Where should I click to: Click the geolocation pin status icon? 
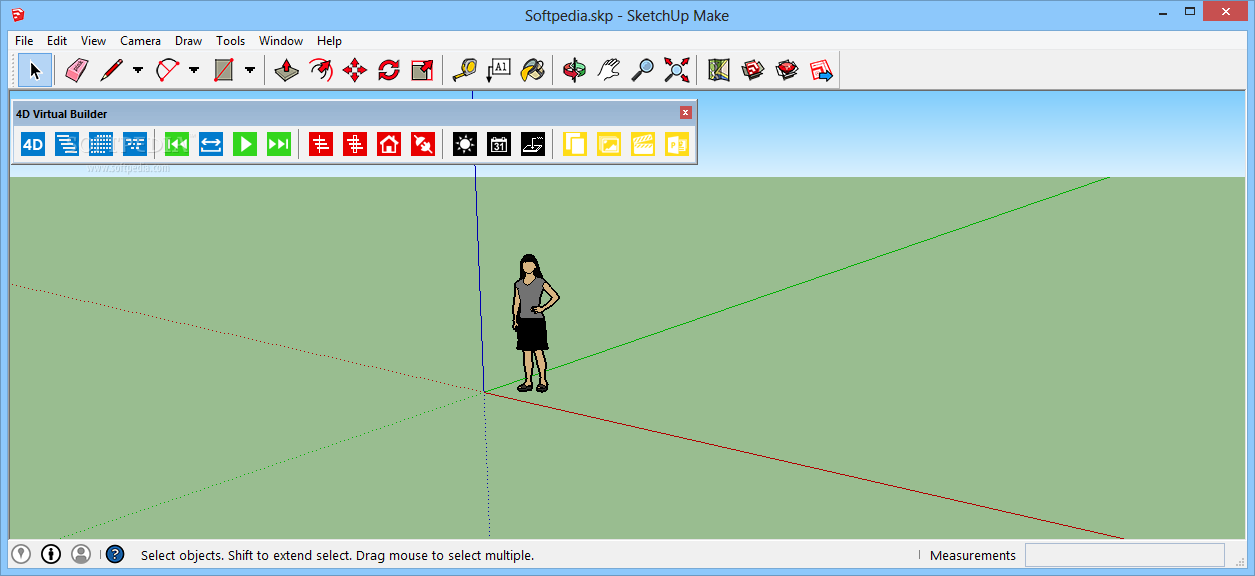tap(21, 554)
